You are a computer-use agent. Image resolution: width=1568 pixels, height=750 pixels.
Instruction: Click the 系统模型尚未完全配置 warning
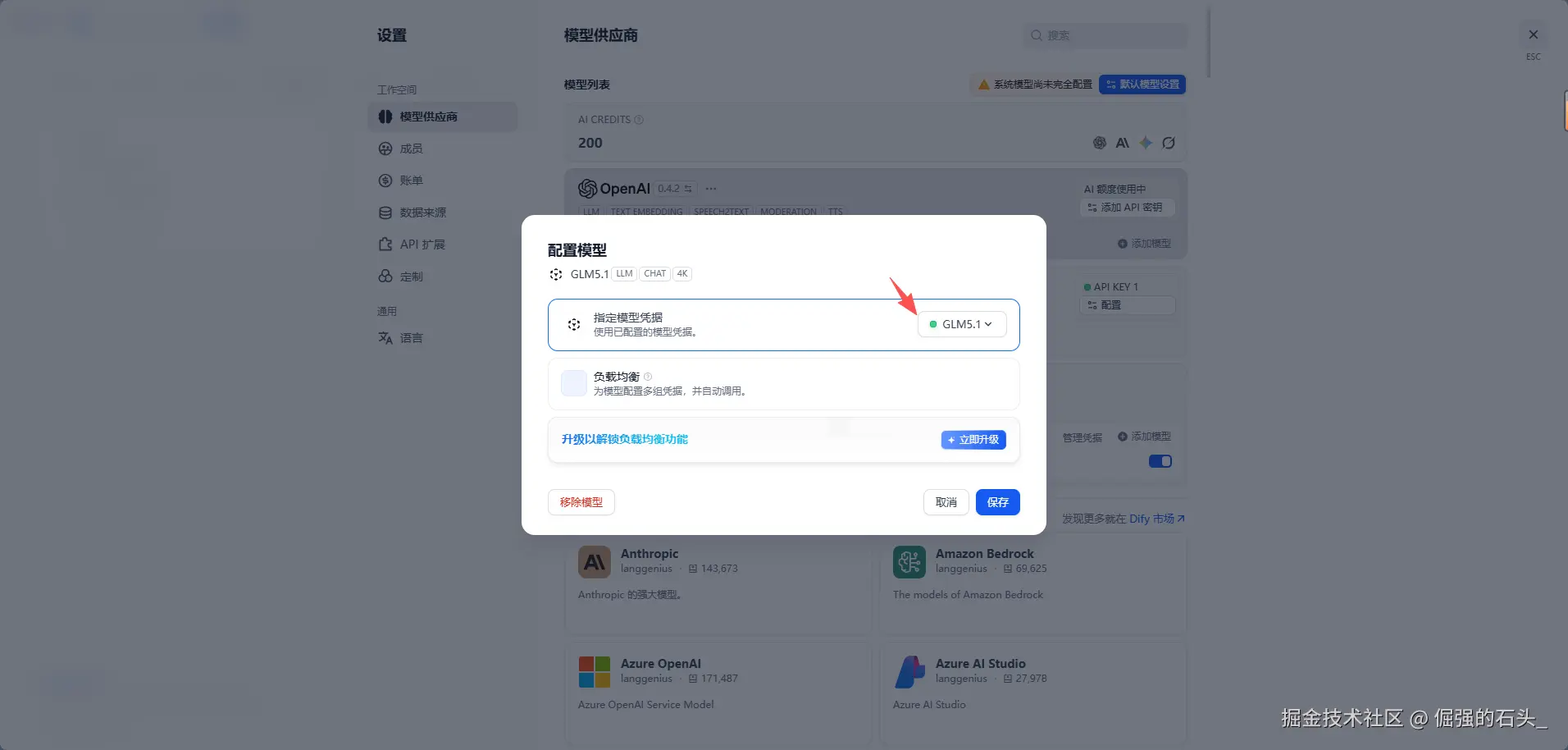pos(1035,85)
